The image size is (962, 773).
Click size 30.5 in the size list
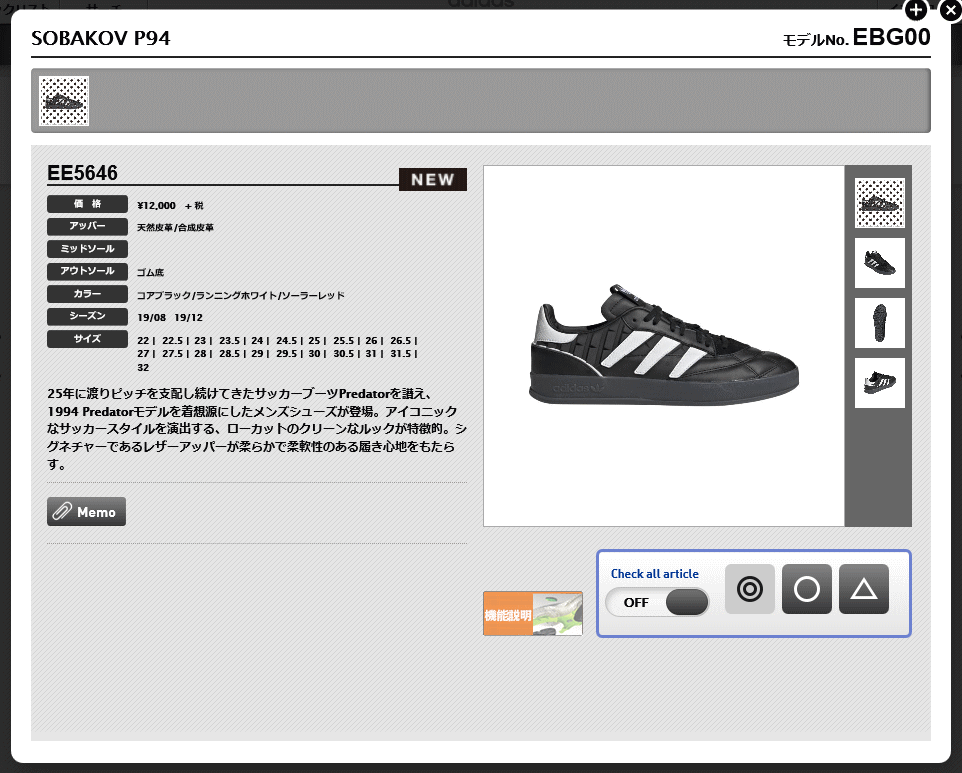click(x=344, y=354)
